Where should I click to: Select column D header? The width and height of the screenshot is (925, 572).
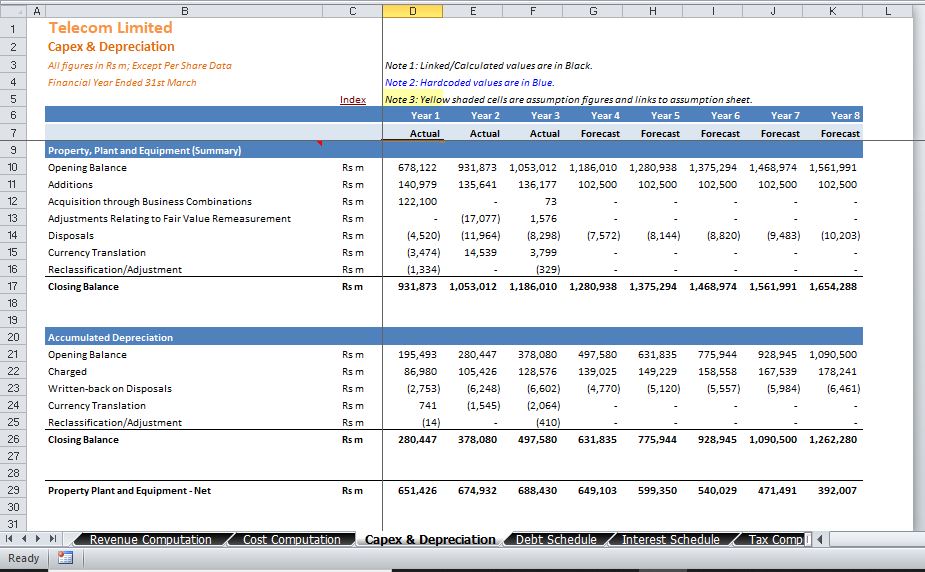pos(412,11)
